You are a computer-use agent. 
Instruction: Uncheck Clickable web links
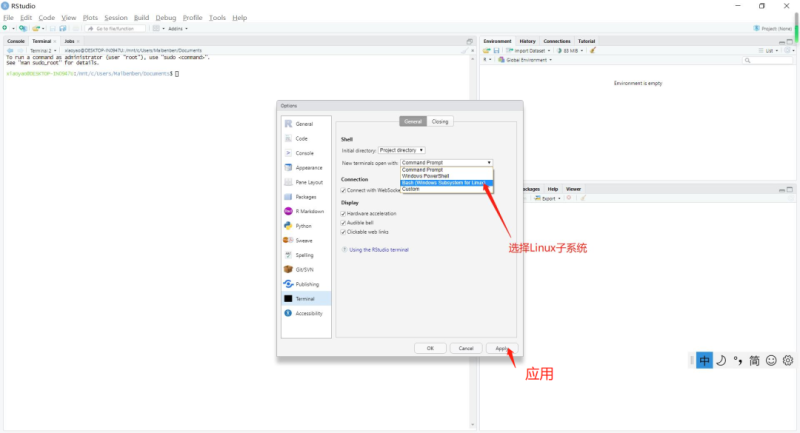coord(344,232)
